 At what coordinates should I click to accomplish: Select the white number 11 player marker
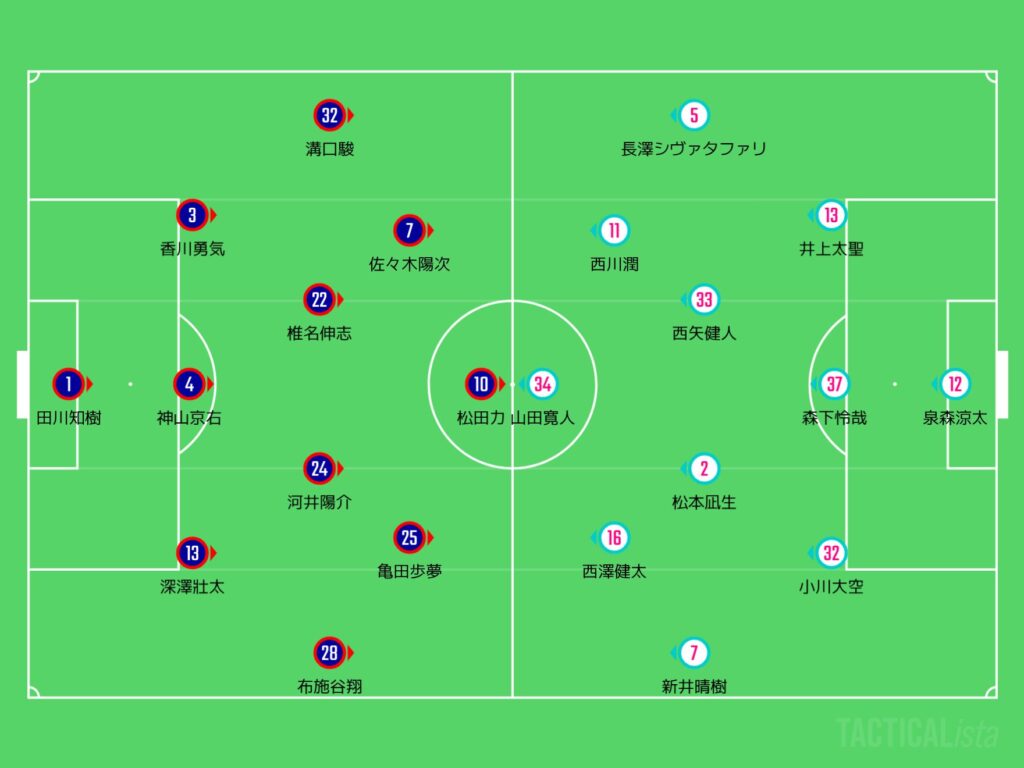coord(614,231)
